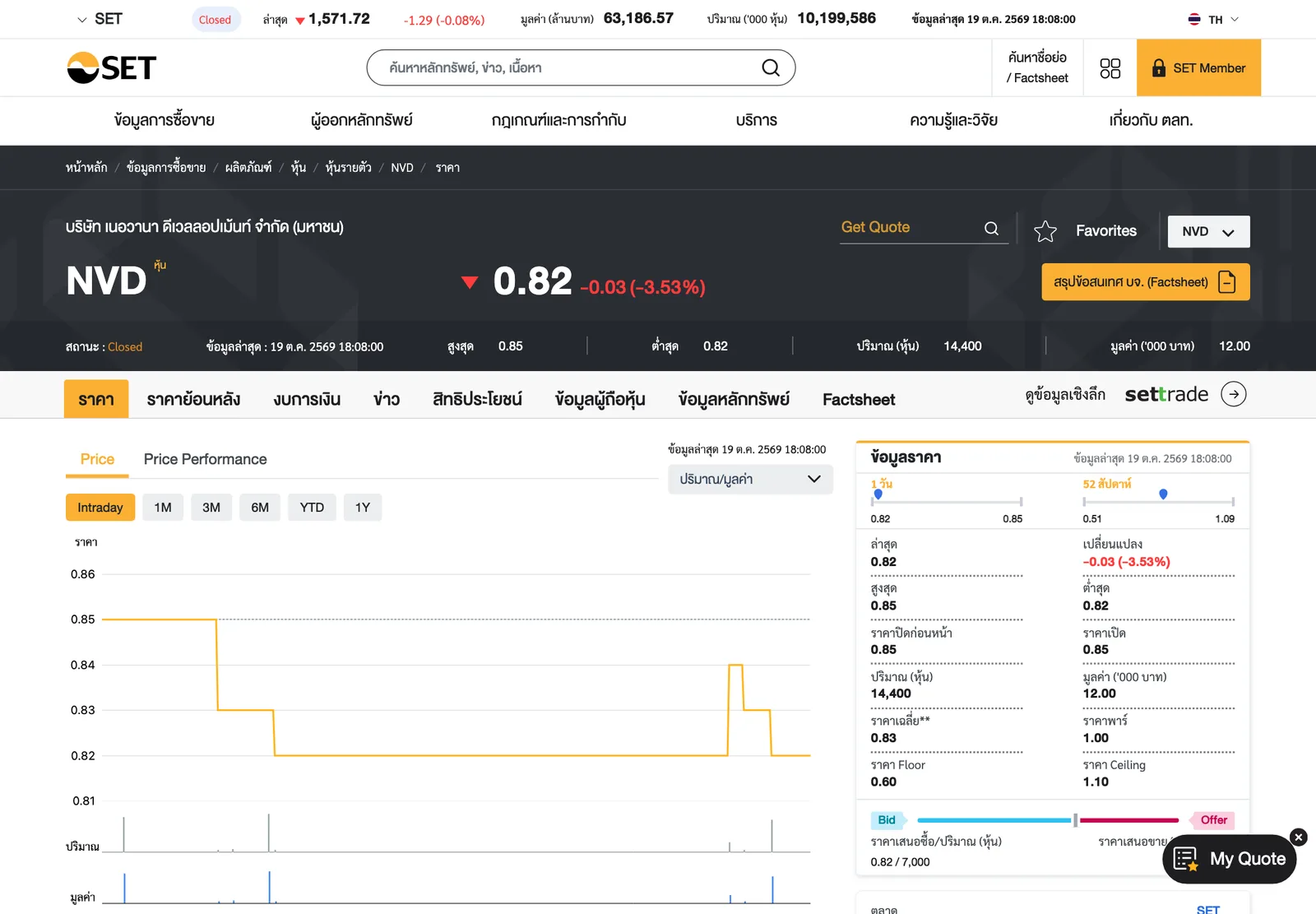
Task: Click the สรุปข้อสนเทศ บจ. (Factsheet) button
Action: click(1146, 282)
